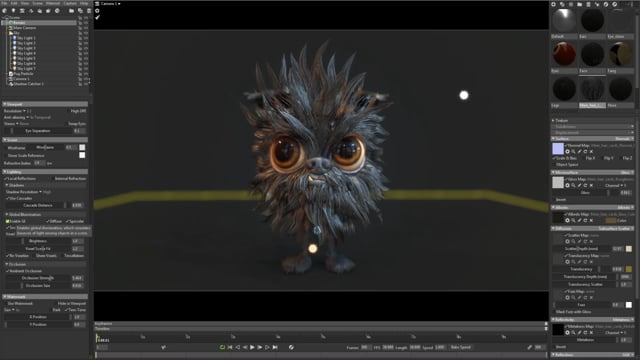This screenshot has height=360, width=640.
Task: Toggle the Specular GI checkbox
Action: pyautogui.click(x=67, y=221)
